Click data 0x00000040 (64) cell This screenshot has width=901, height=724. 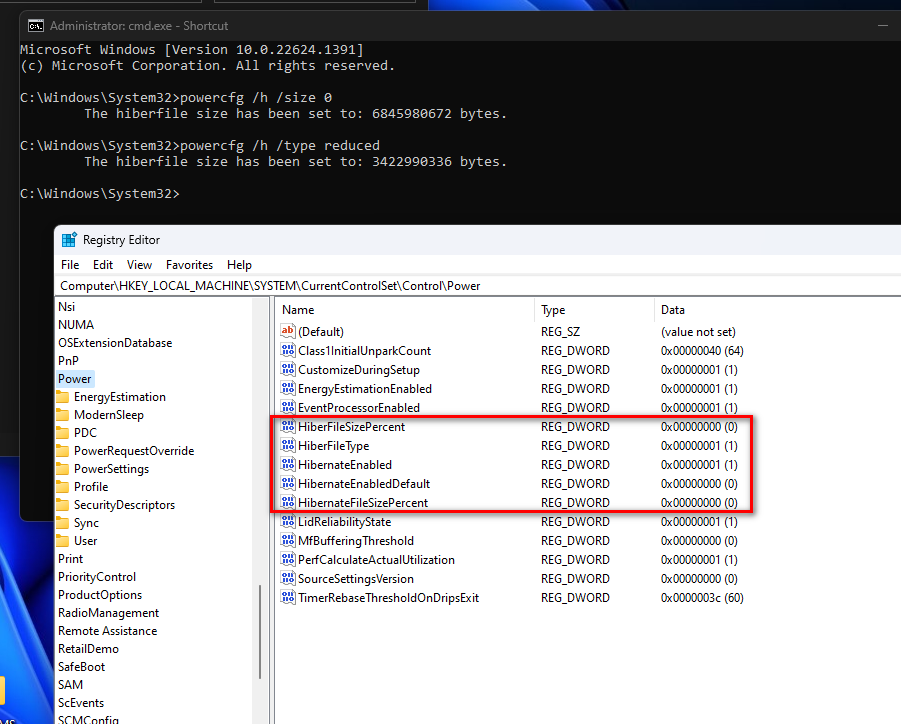coord(702,351)
